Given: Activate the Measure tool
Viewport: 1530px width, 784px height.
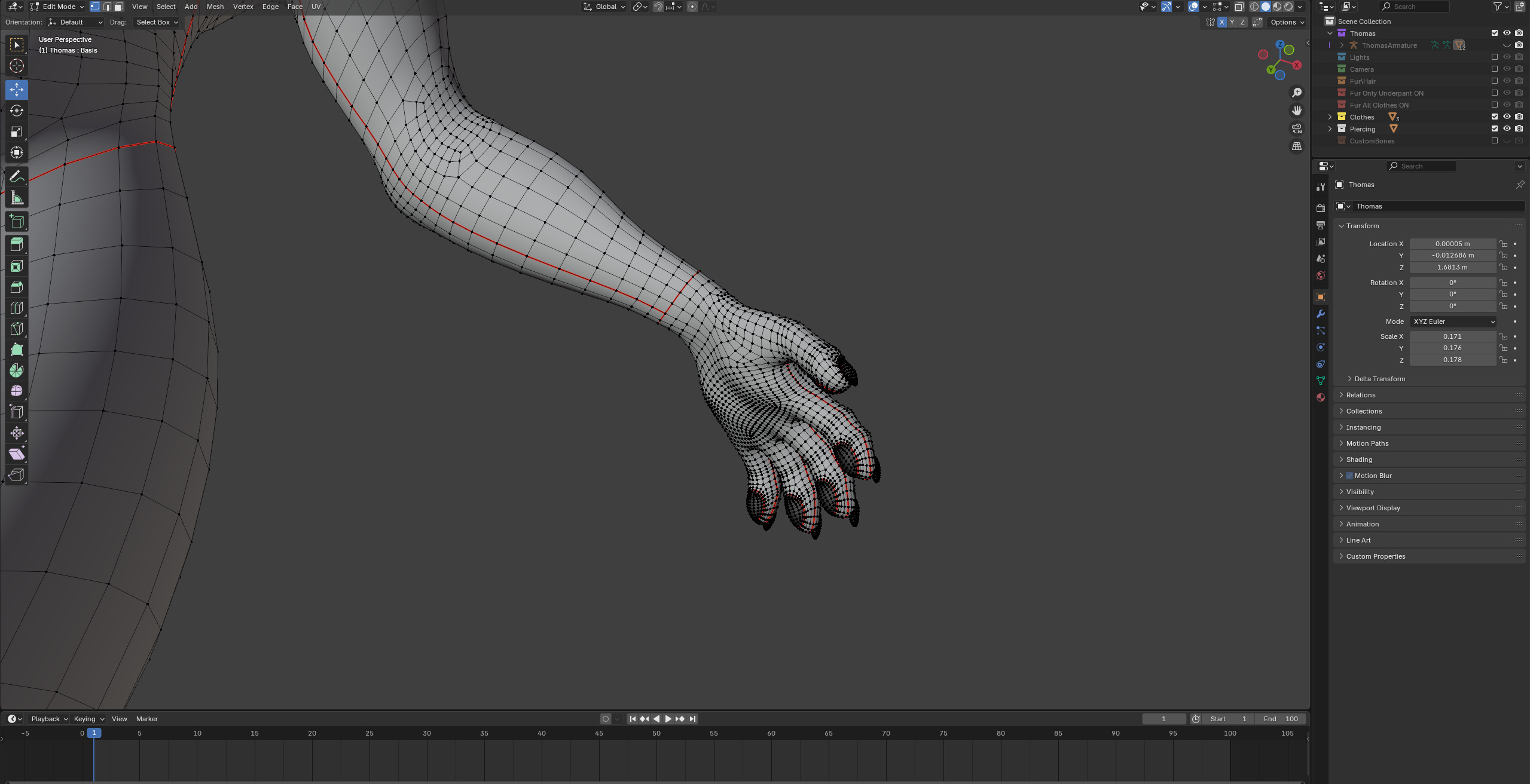Looking at the screenshot, I should click(x=17, y=198).
